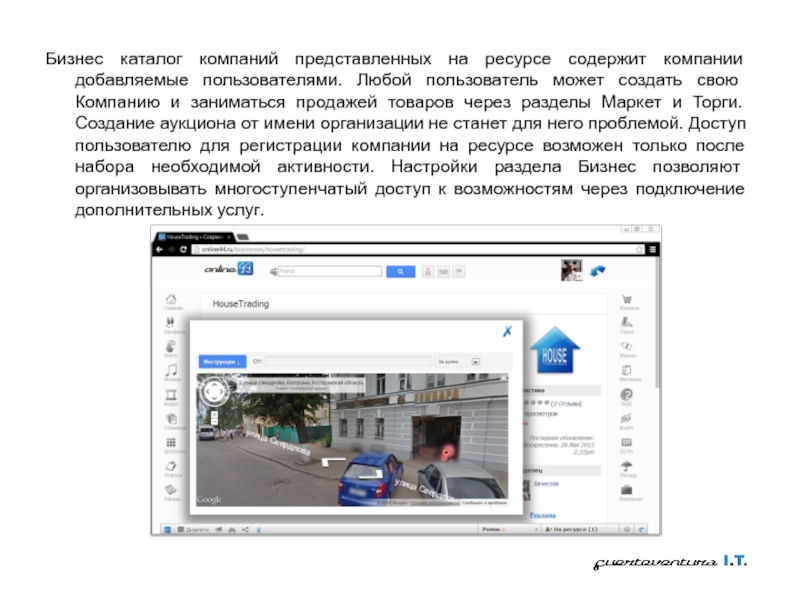Click the blue Инструкции button

coord(223,361)
